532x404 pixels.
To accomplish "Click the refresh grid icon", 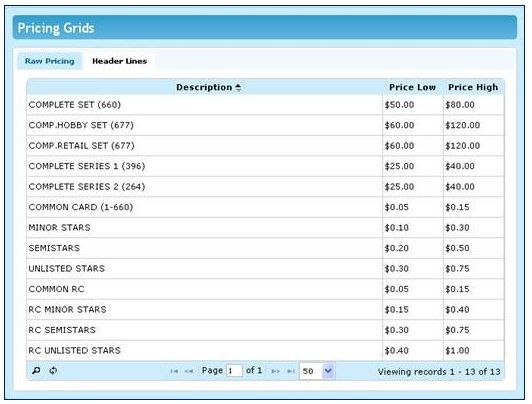I will click(x=53, y=370).
